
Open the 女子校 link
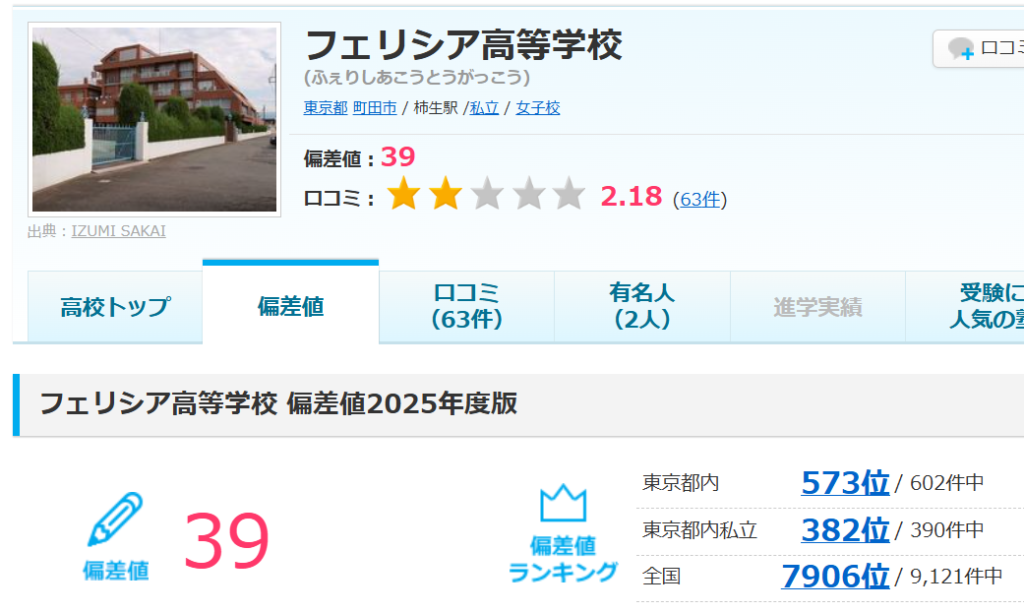pos(538,108)
